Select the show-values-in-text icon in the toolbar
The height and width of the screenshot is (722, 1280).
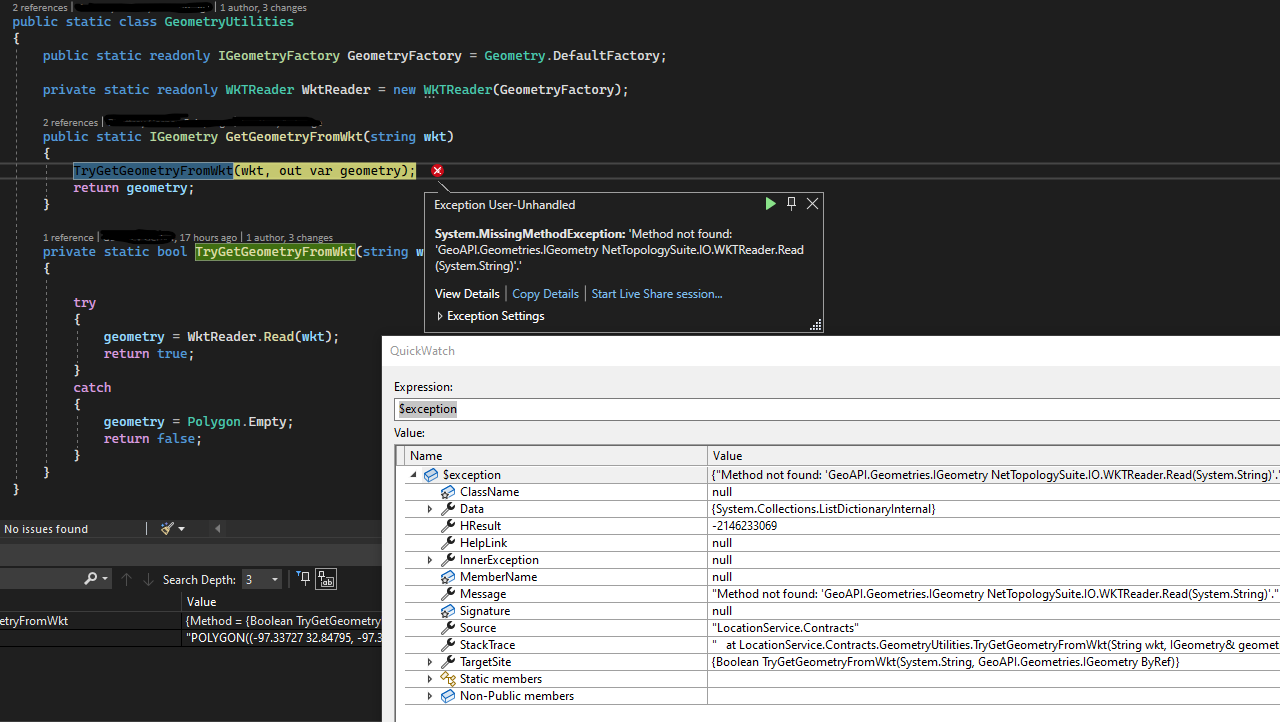325,578
